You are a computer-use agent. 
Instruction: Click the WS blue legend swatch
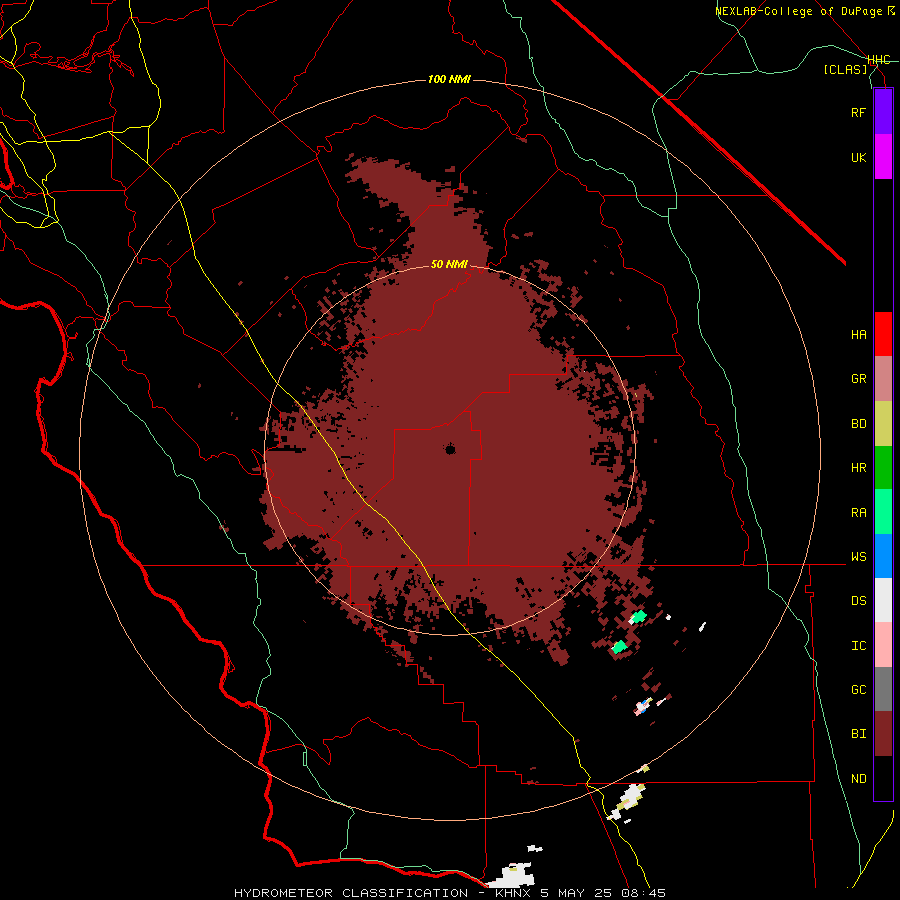point(883,556)
